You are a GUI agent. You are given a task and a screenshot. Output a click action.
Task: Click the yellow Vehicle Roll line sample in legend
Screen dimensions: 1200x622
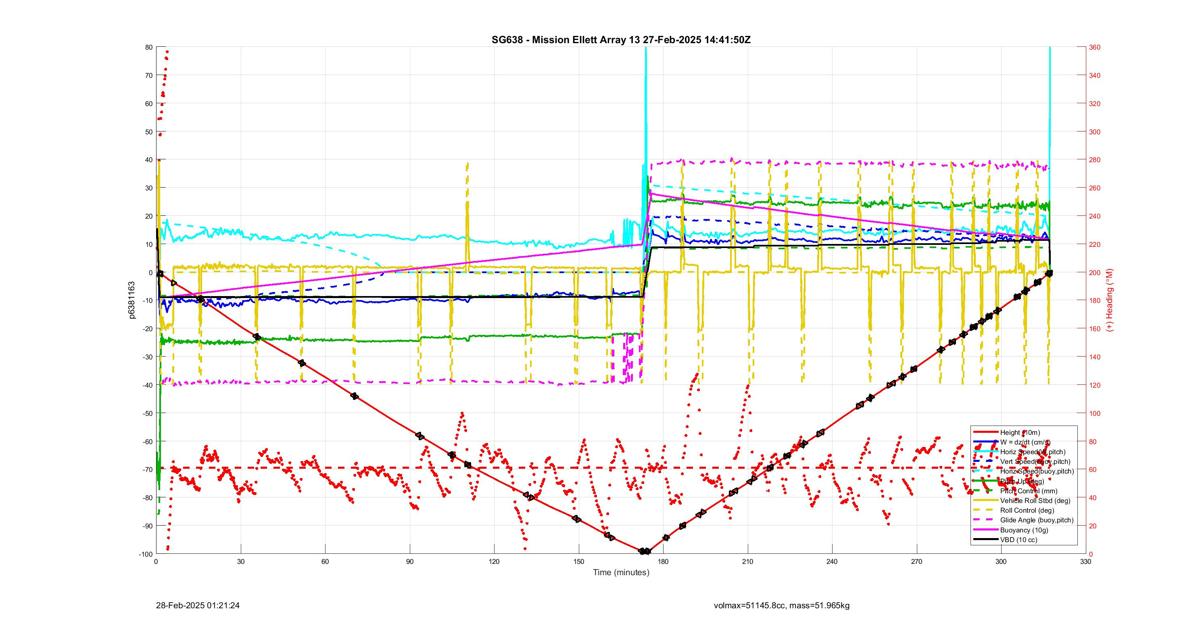coord(985,500)
